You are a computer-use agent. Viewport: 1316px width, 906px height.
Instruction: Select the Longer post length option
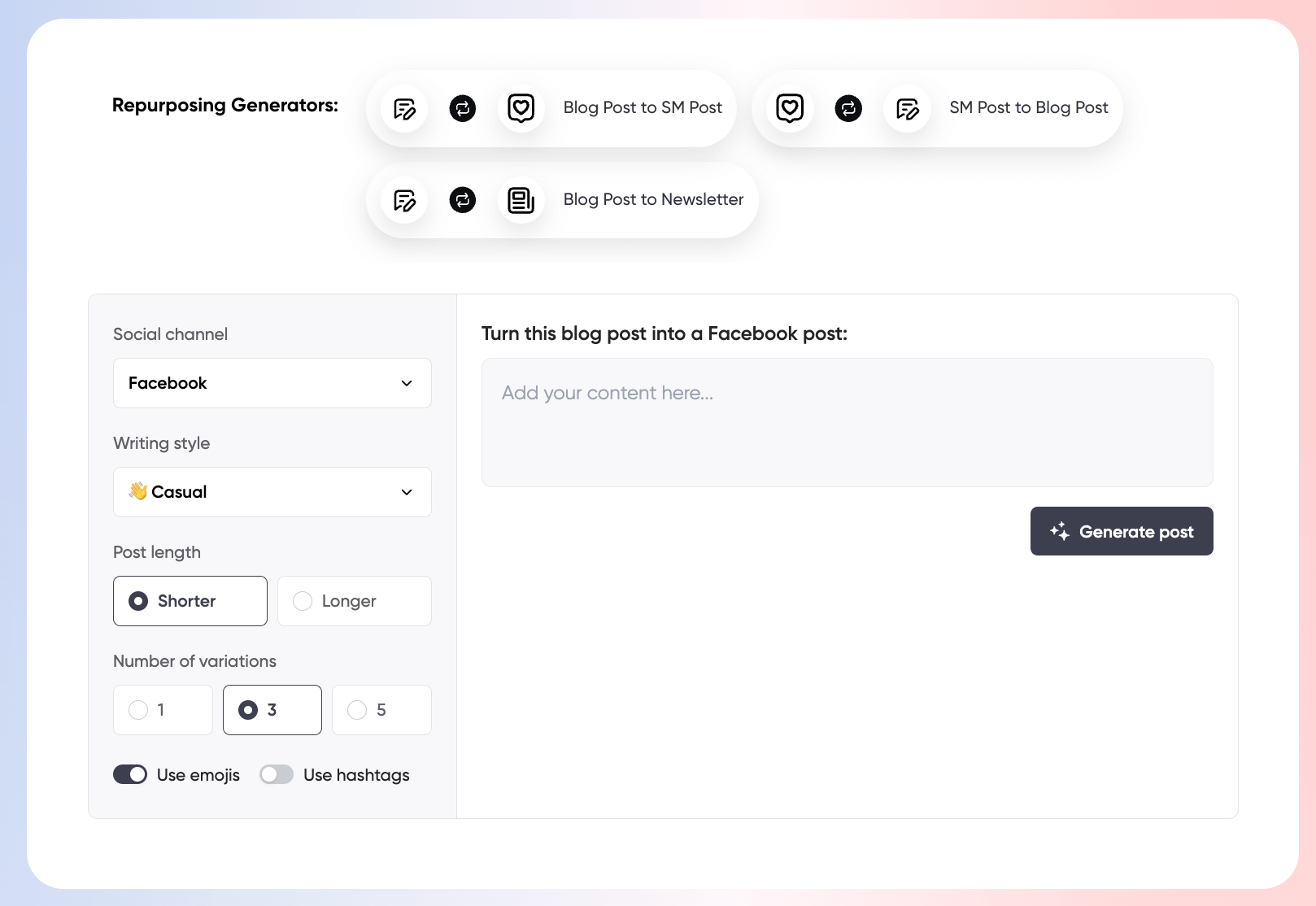pyautogui.click(x=354, y=601)
